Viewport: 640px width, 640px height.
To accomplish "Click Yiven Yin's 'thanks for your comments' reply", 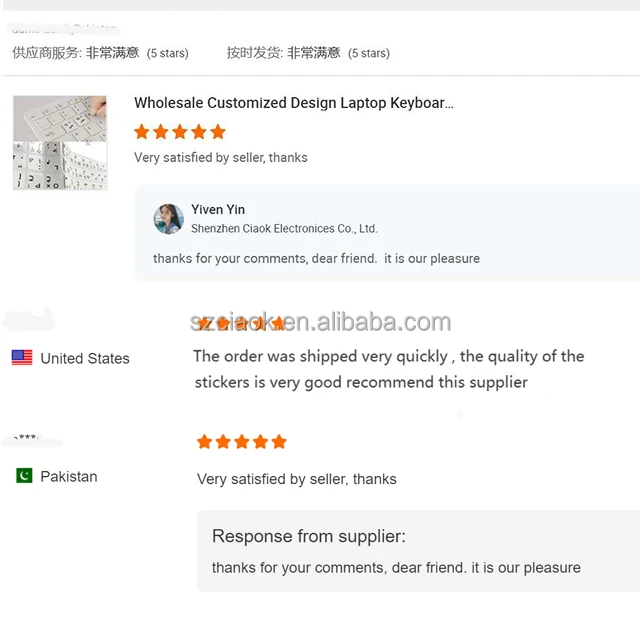I will pos(316,258).
